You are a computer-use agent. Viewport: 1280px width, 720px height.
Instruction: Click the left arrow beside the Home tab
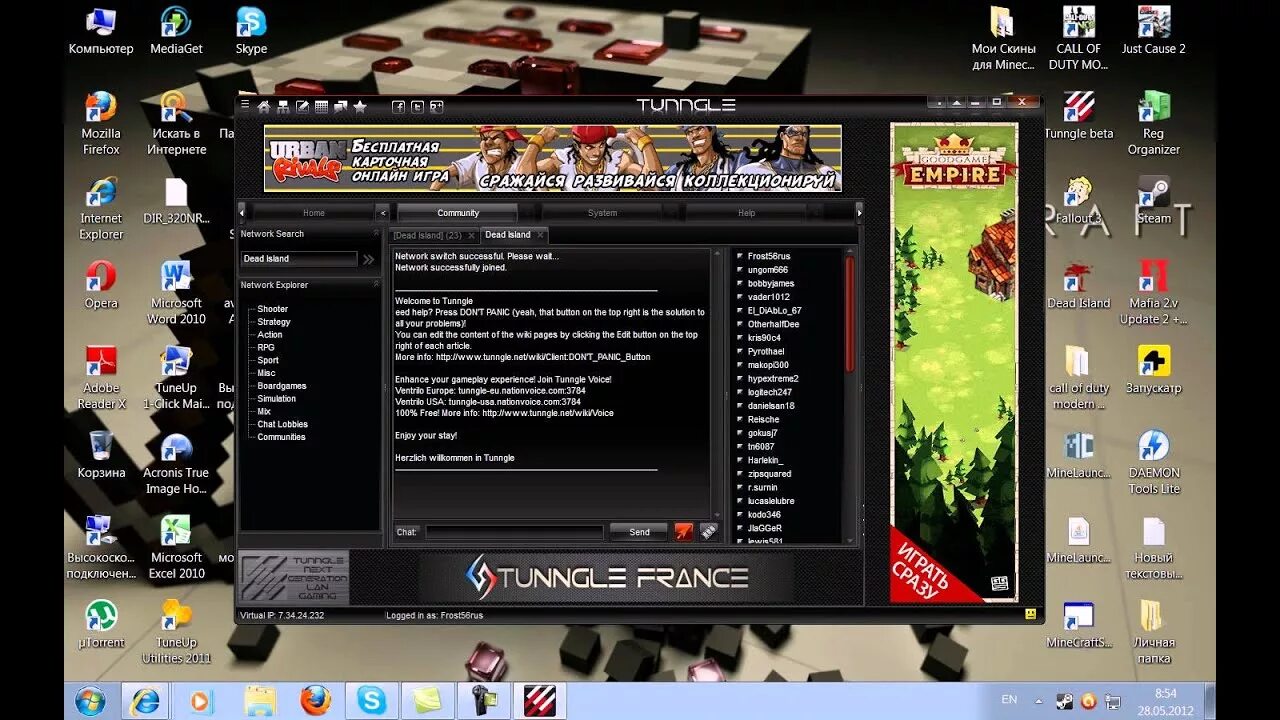(x=242, y=212)
